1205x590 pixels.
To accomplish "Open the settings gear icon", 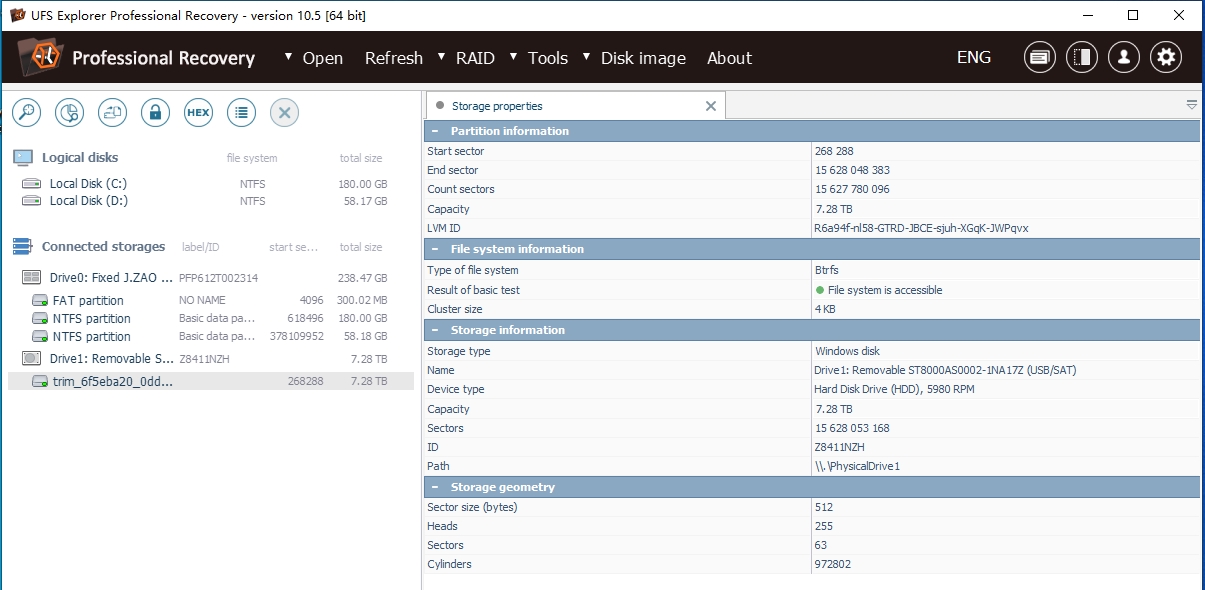I will tap(1166, 57).
